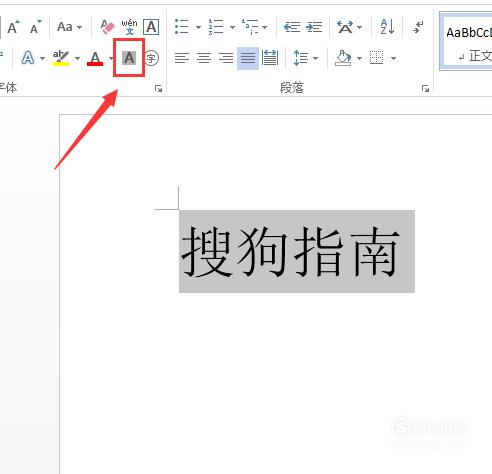Click the Character Border icon
The image size is (492, 474).
pyautogui.click(x=151, y=27)
